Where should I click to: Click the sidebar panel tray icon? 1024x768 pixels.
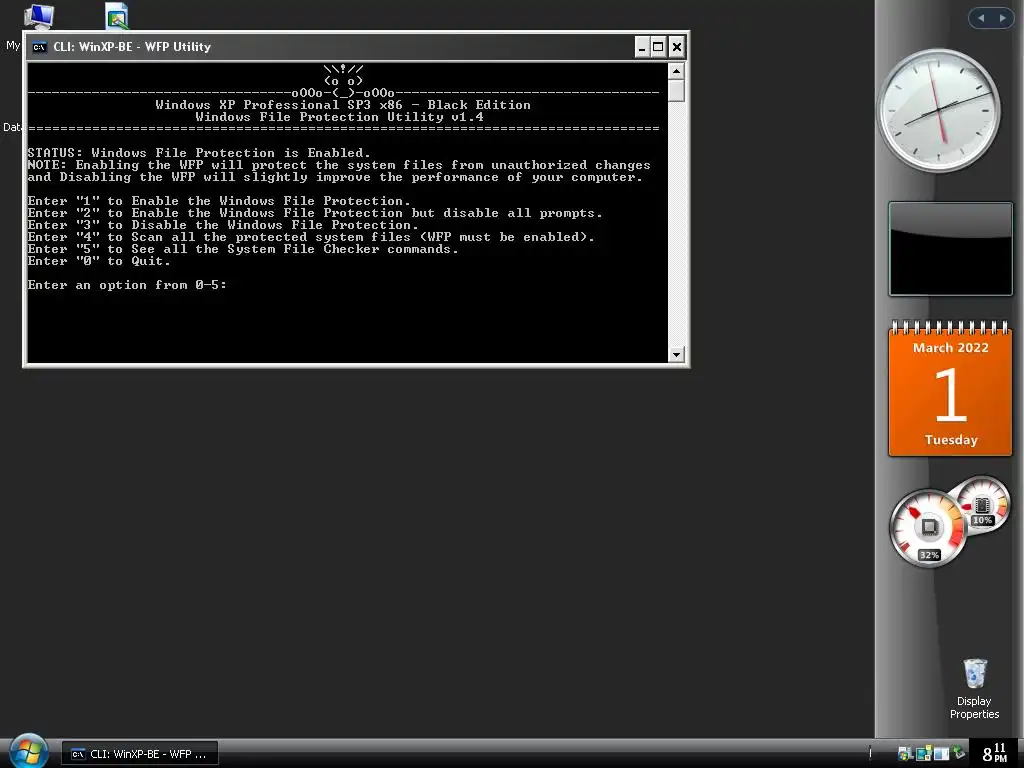coord(941,754)
